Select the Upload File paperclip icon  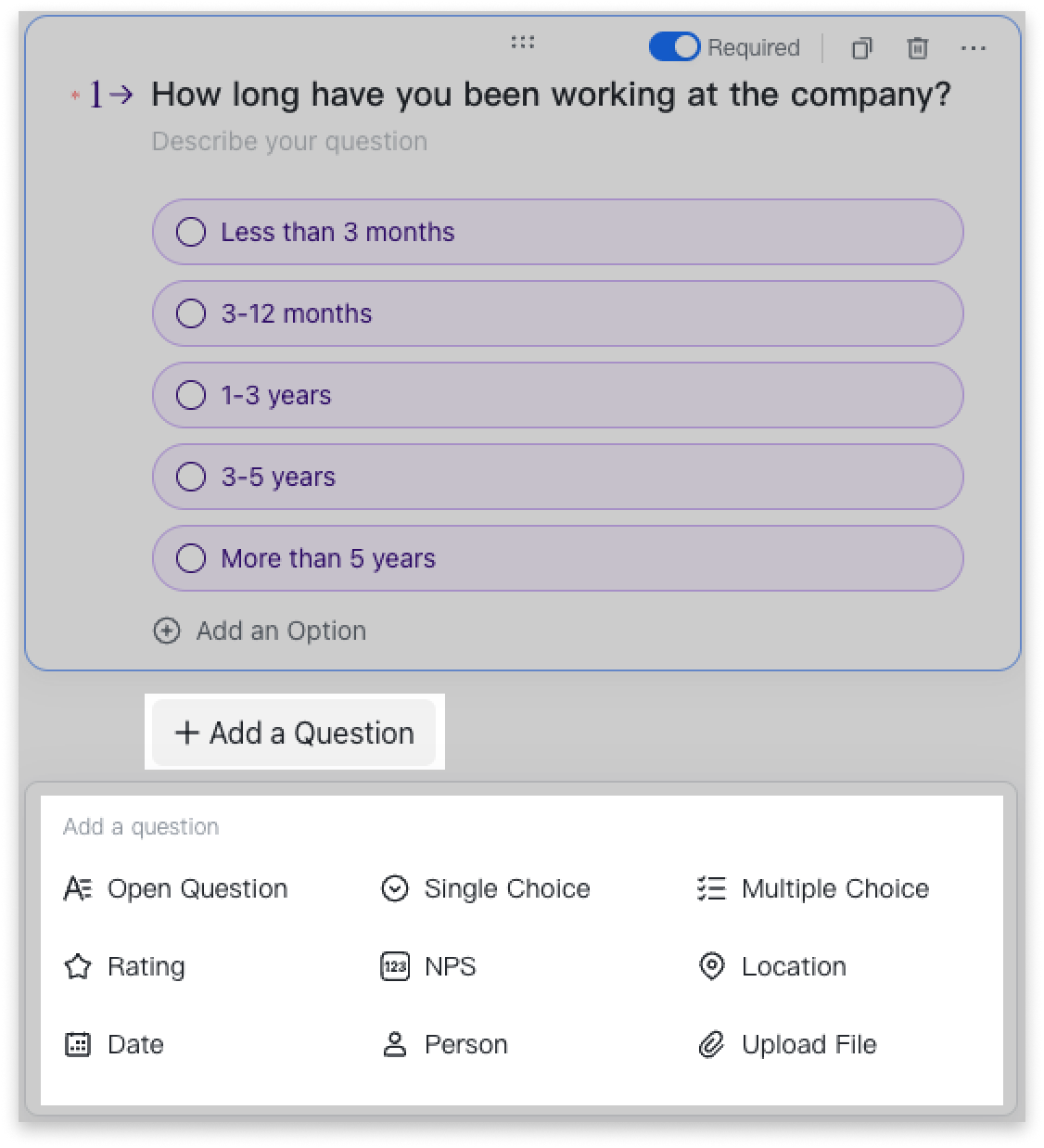[711, 1045]
